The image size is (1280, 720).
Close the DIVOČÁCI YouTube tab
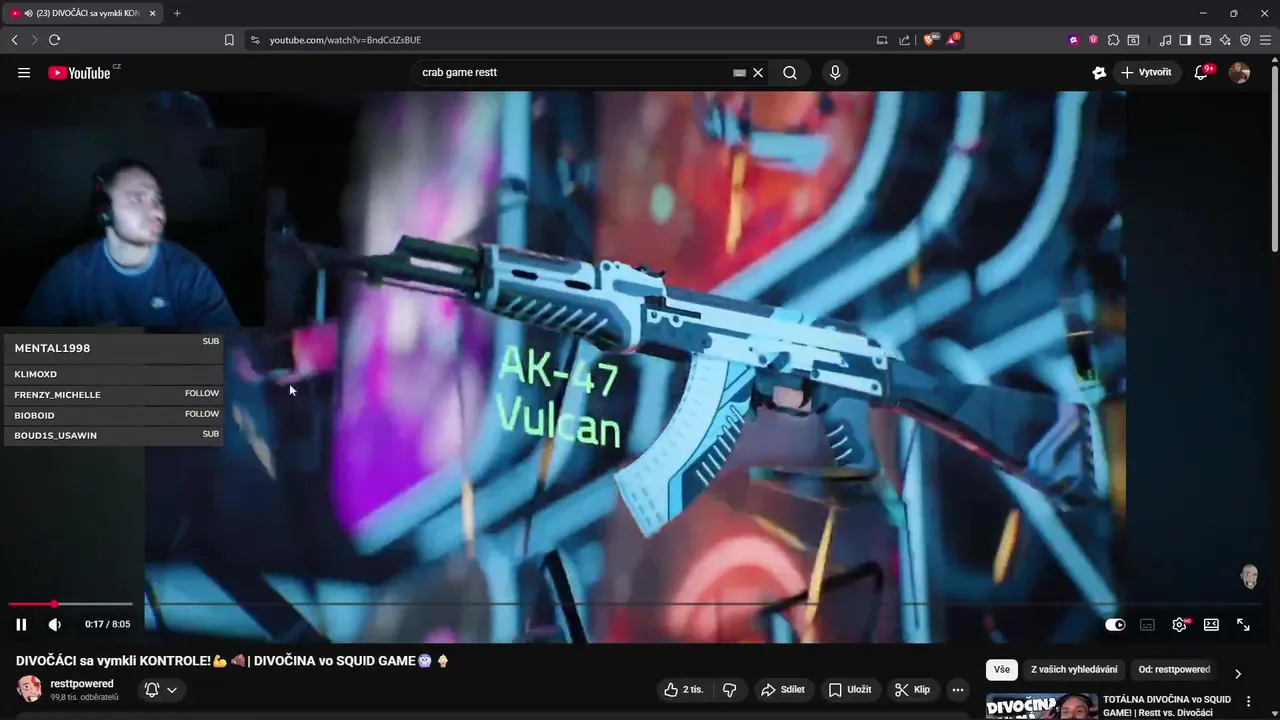151,13
